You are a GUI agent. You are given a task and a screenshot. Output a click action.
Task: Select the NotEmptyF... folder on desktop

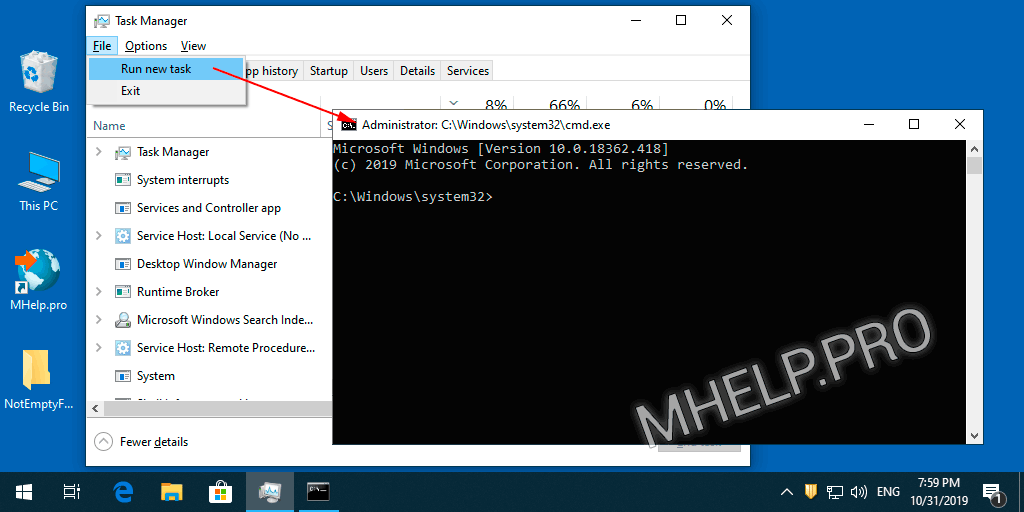(39, 379)
